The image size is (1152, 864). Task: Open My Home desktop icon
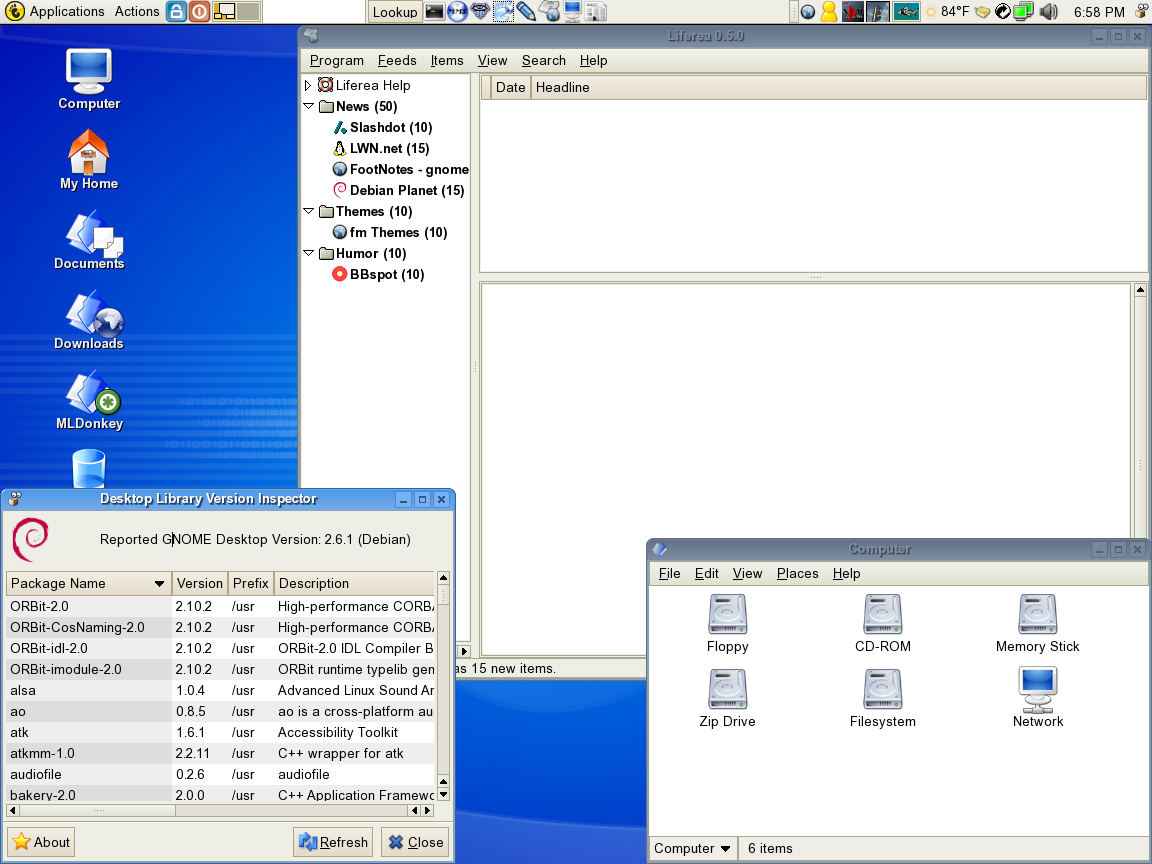[89, 159]
